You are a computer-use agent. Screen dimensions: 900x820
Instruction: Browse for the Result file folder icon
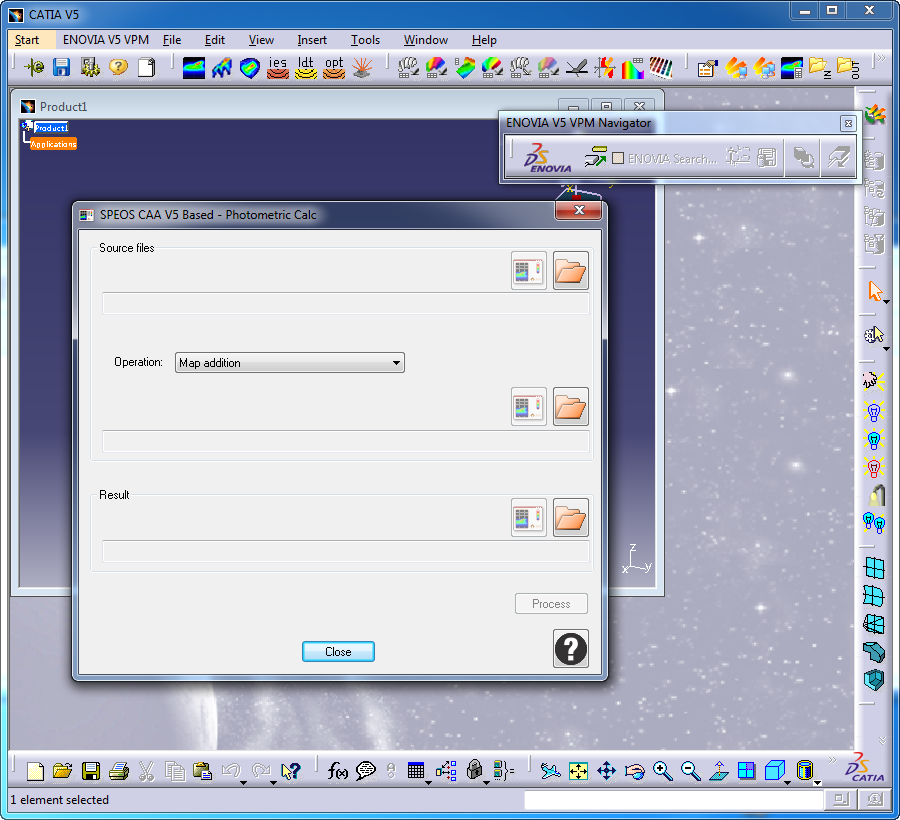(571, 518)
